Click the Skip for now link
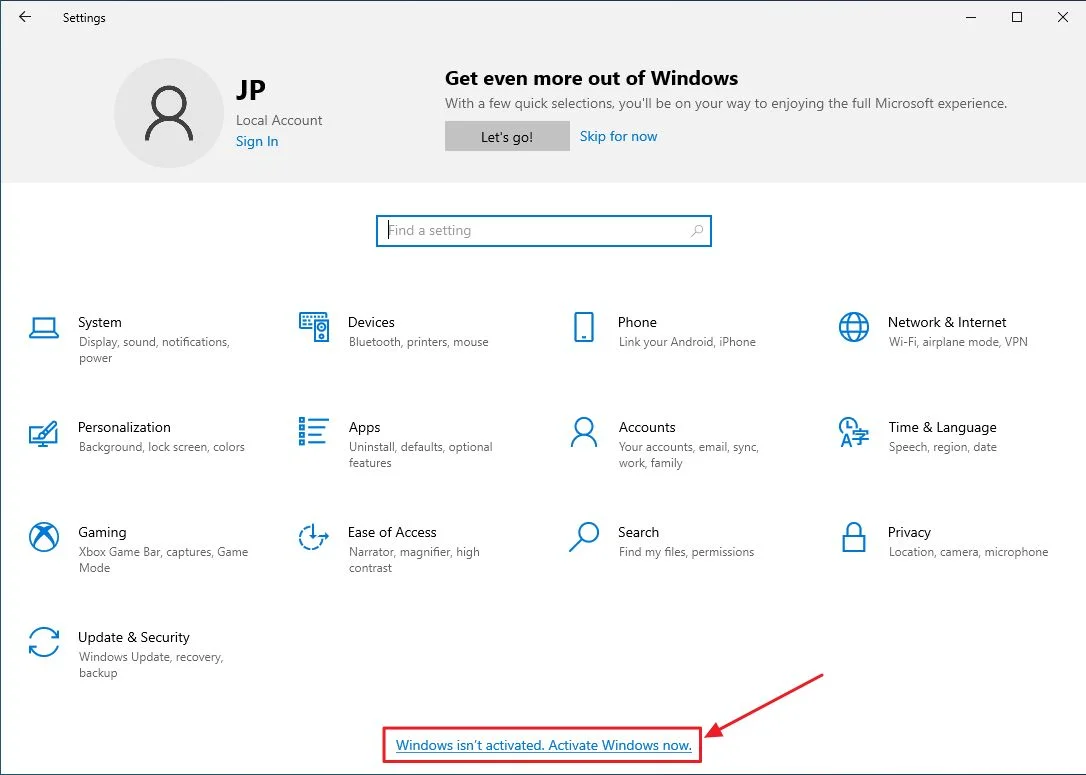 (x=618, y=136)
